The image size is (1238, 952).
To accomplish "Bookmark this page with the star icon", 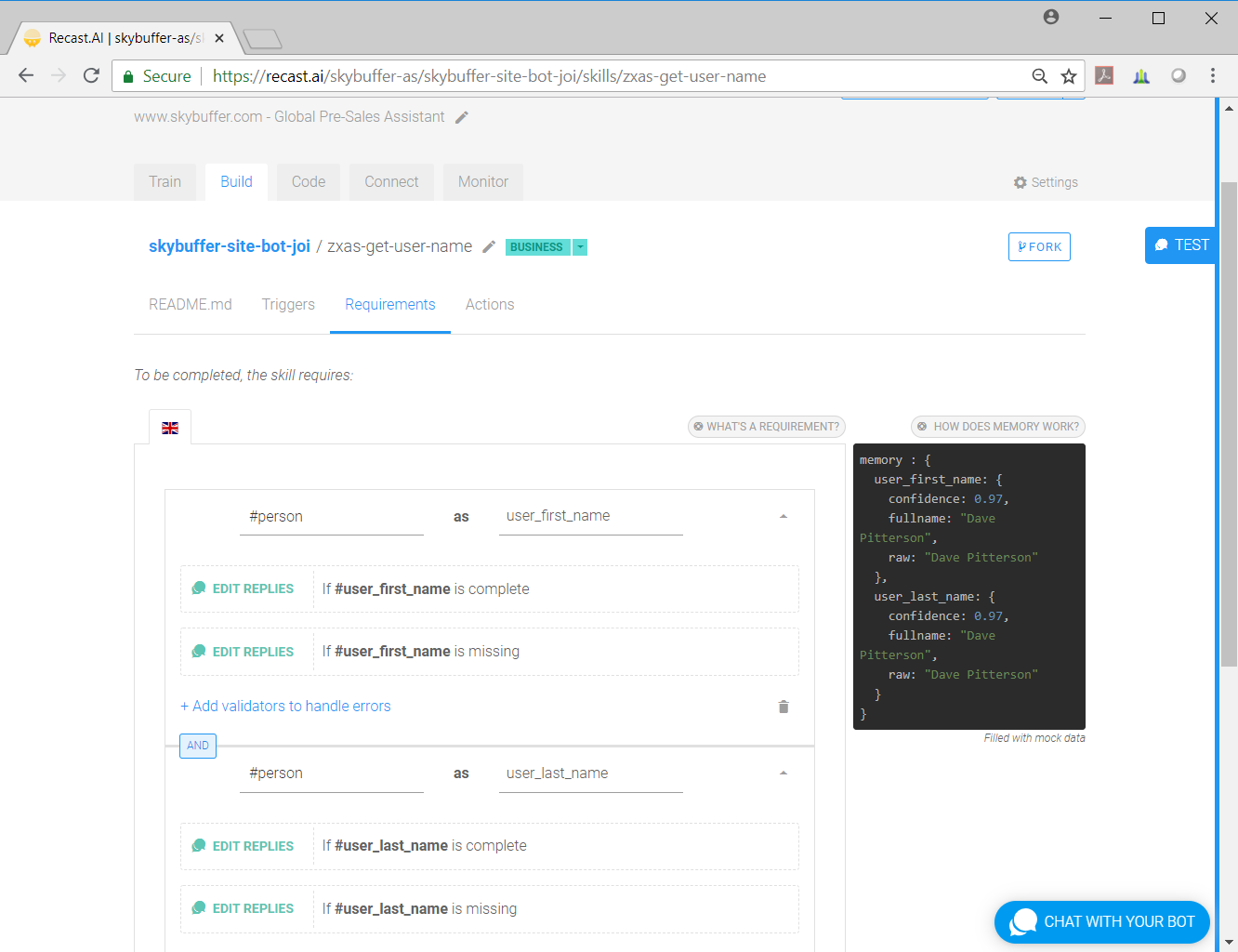I will (x=1069, y=76).
